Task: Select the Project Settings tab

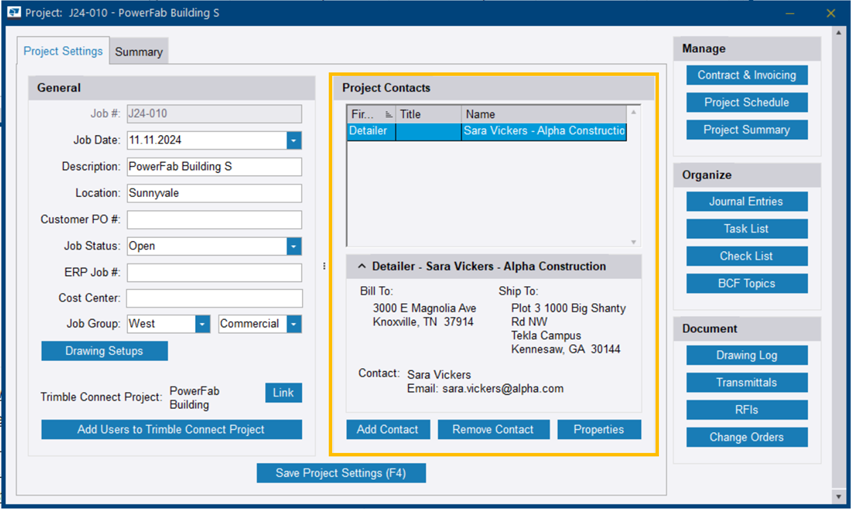Action: 63,51
